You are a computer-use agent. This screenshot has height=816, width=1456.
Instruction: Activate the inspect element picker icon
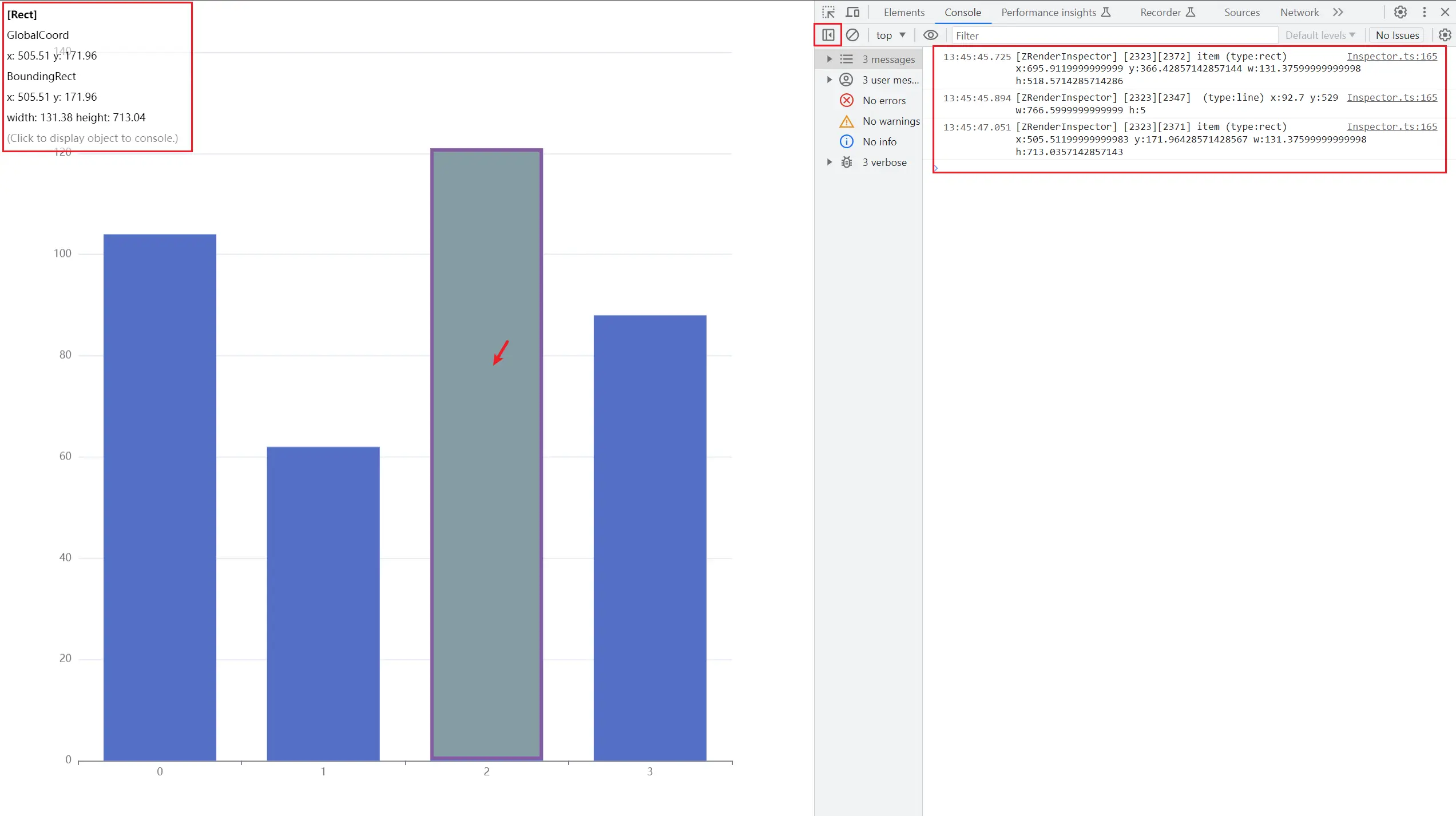[x=828, y=13]
